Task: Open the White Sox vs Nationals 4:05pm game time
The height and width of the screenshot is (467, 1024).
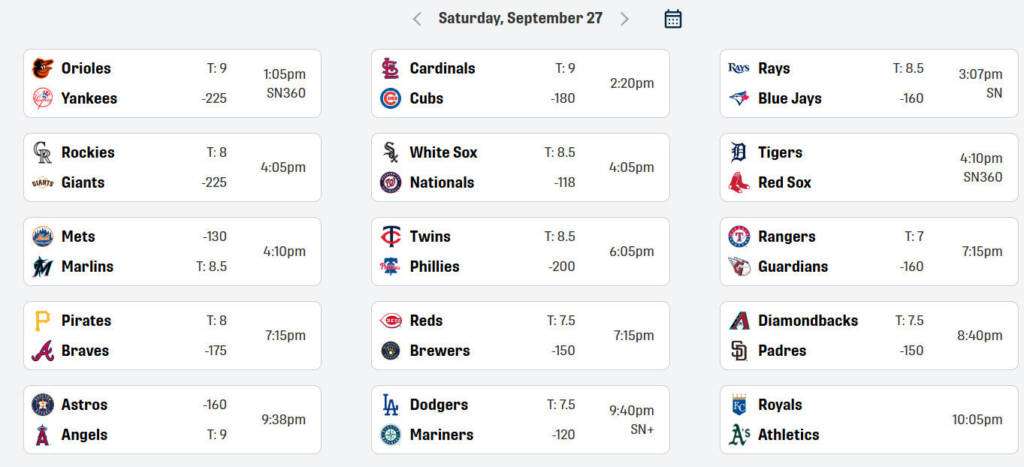Action: click(x=632, y=167)
